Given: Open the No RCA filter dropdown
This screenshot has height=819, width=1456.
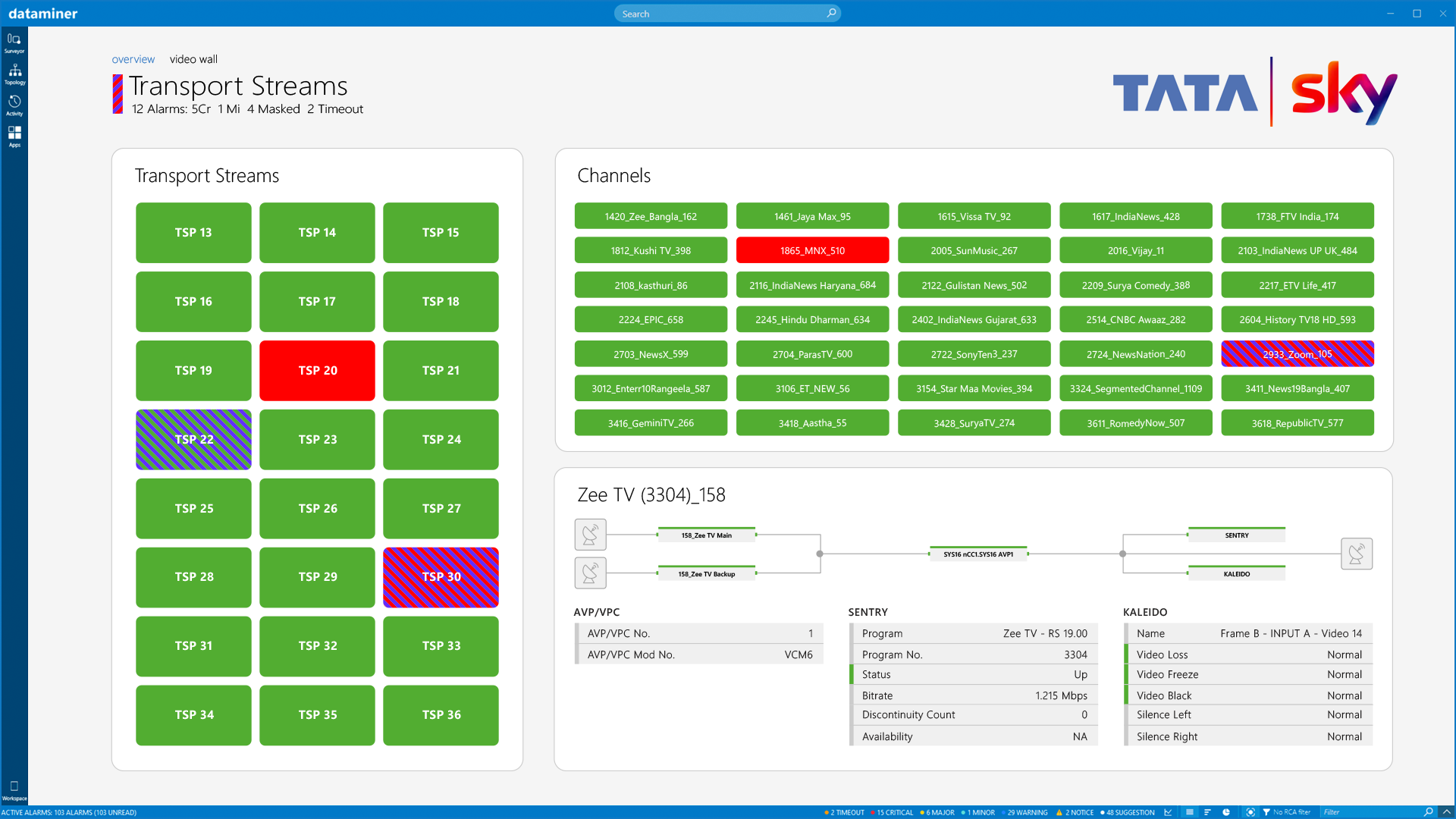Looking at the screenshot, I should [x=1286, y=812].
